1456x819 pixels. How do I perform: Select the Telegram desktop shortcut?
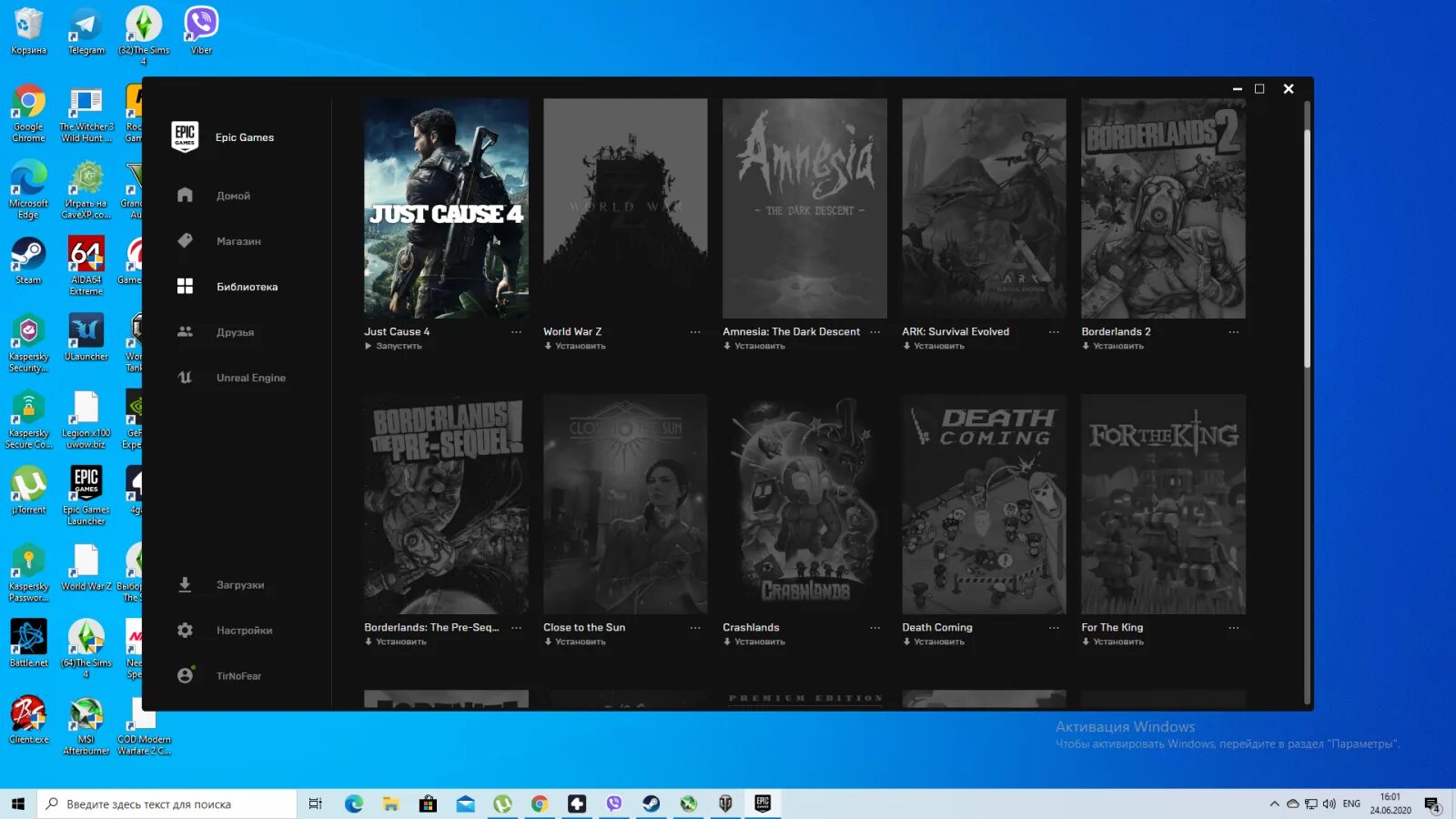86,31
